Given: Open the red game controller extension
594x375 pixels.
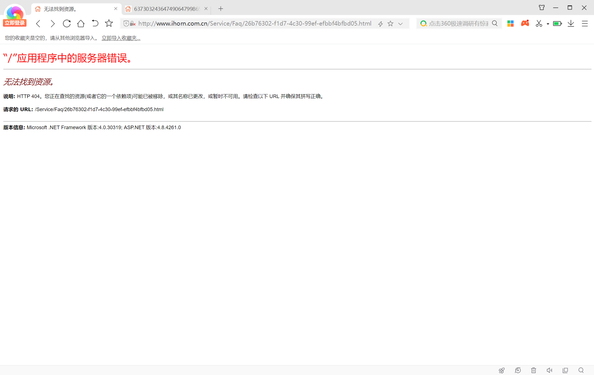Looking at the screenshot, I should pyautogui.click(x=525, y=23).
